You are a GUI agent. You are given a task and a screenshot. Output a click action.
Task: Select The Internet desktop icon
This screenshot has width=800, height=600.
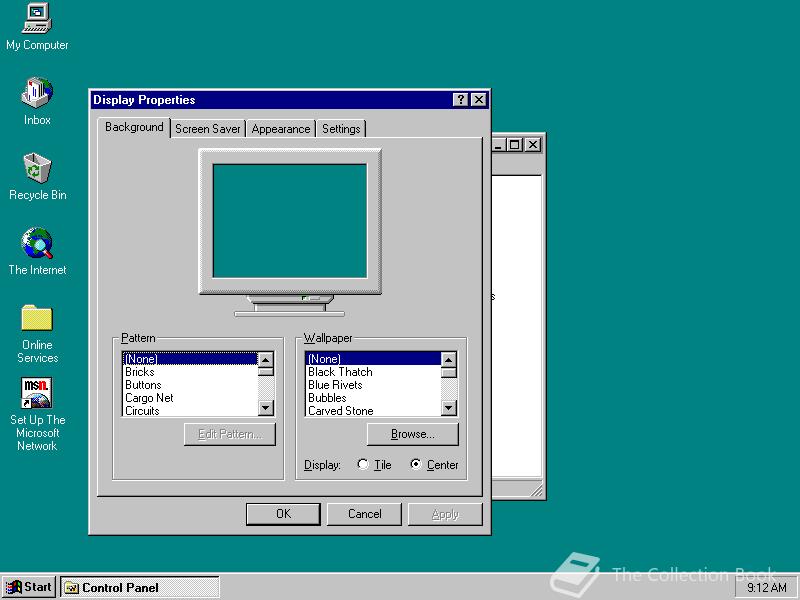tap(37, 251)
